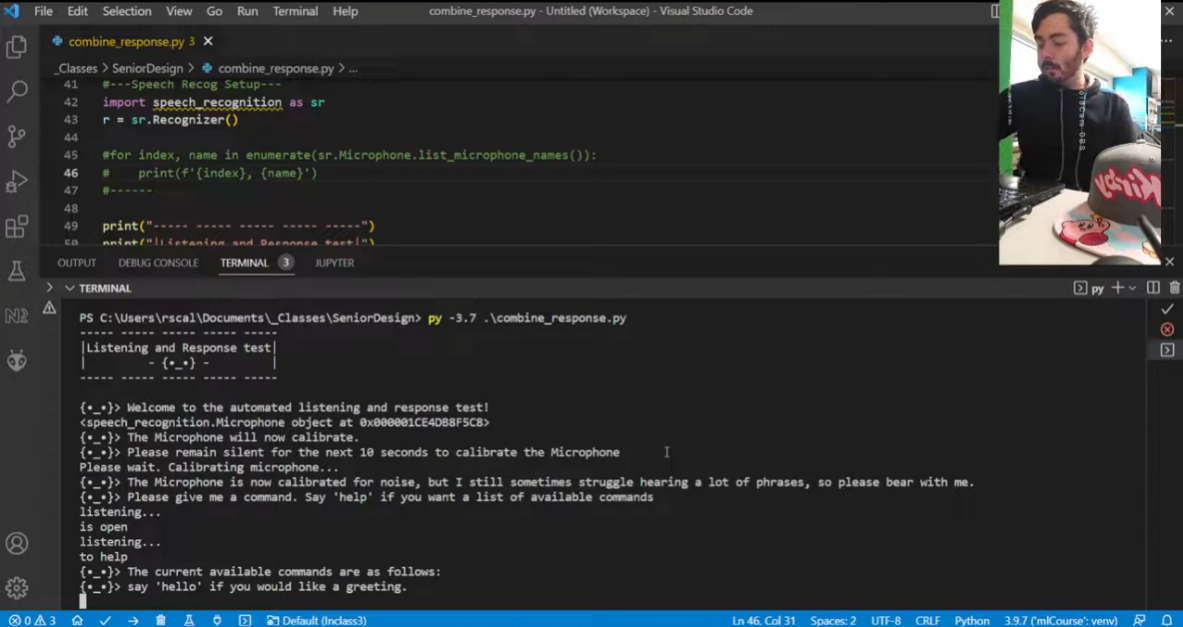Open the Extensions view
The width and height of the screenshot is (1183, 627).
click(x=16, y=227)
